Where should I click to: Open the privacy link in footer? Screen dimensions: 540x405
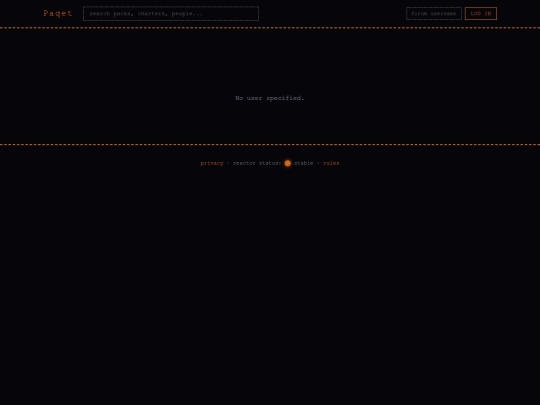click(x=212, y=163)
